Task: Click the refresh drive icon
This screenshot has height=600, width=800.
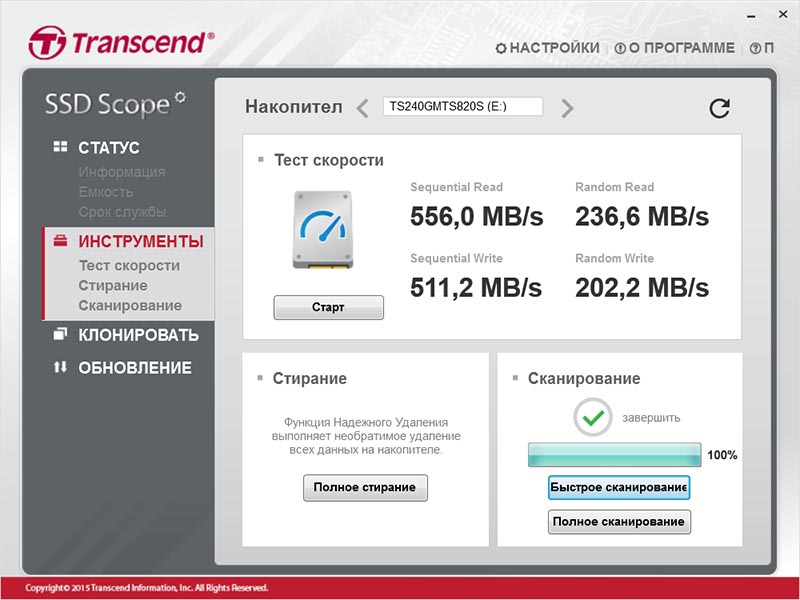Action: (719, 108)
